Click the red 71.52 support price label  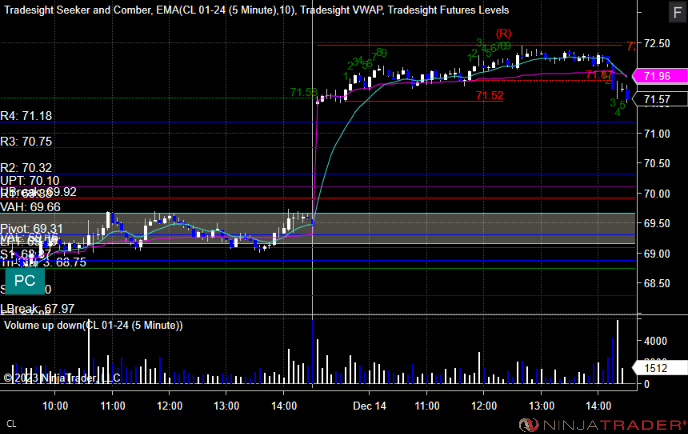[x=490, y=95]
